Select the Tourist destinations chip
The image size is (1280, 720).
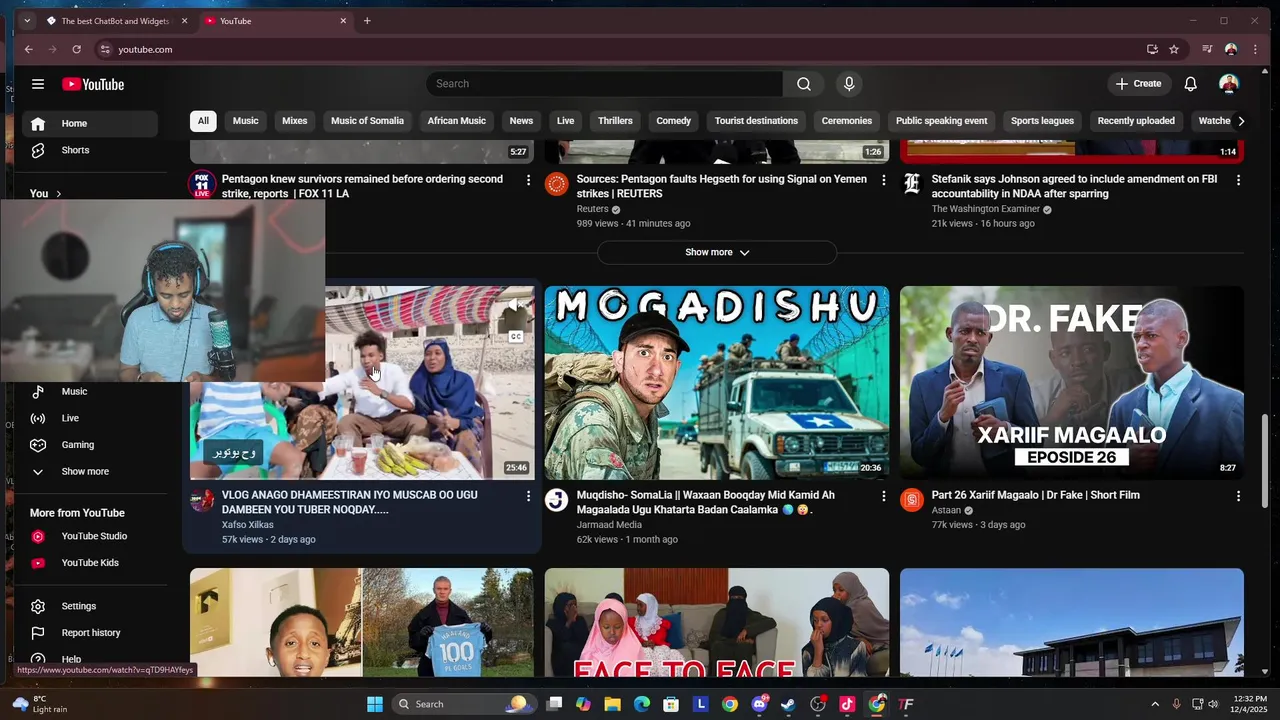point(756,121)
